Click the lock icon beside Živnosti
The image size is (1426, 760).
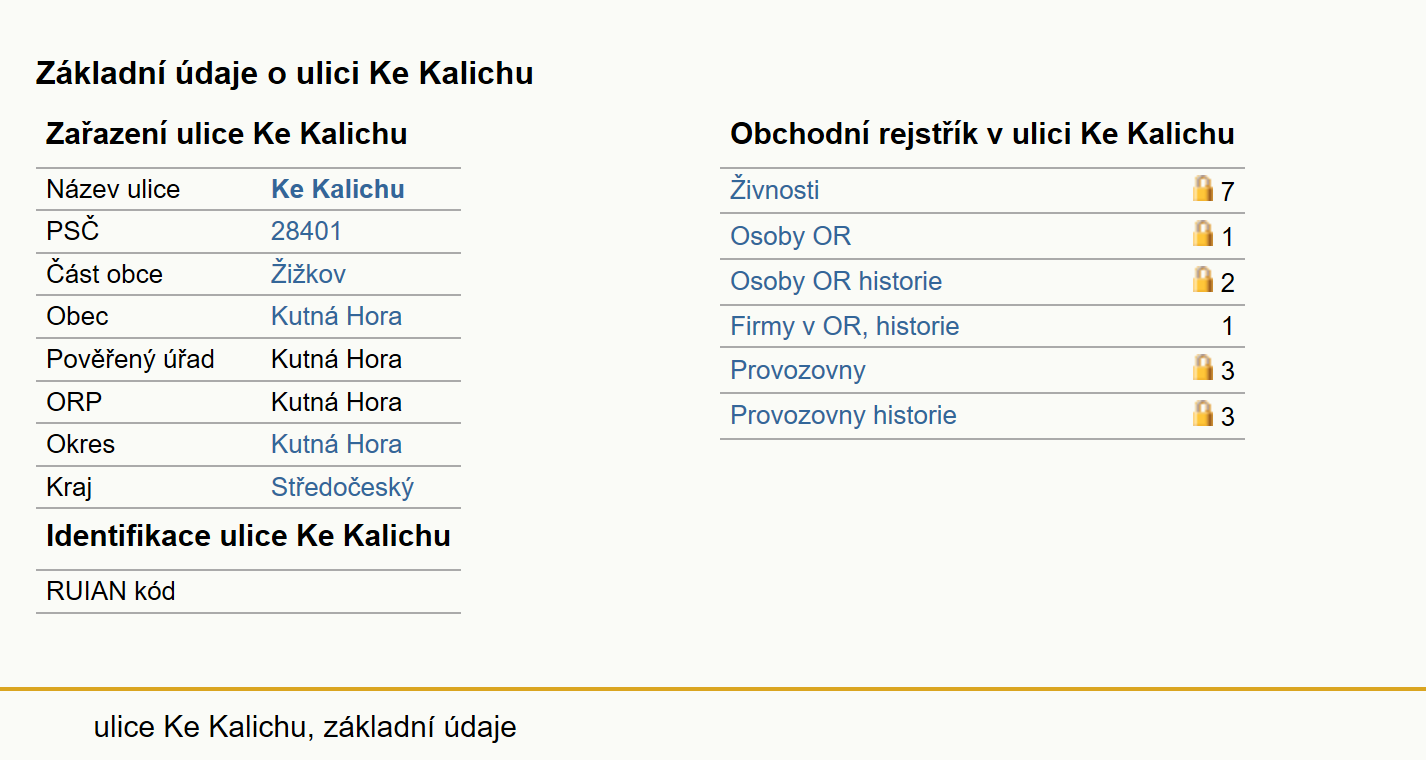[x=1203, y=188]
